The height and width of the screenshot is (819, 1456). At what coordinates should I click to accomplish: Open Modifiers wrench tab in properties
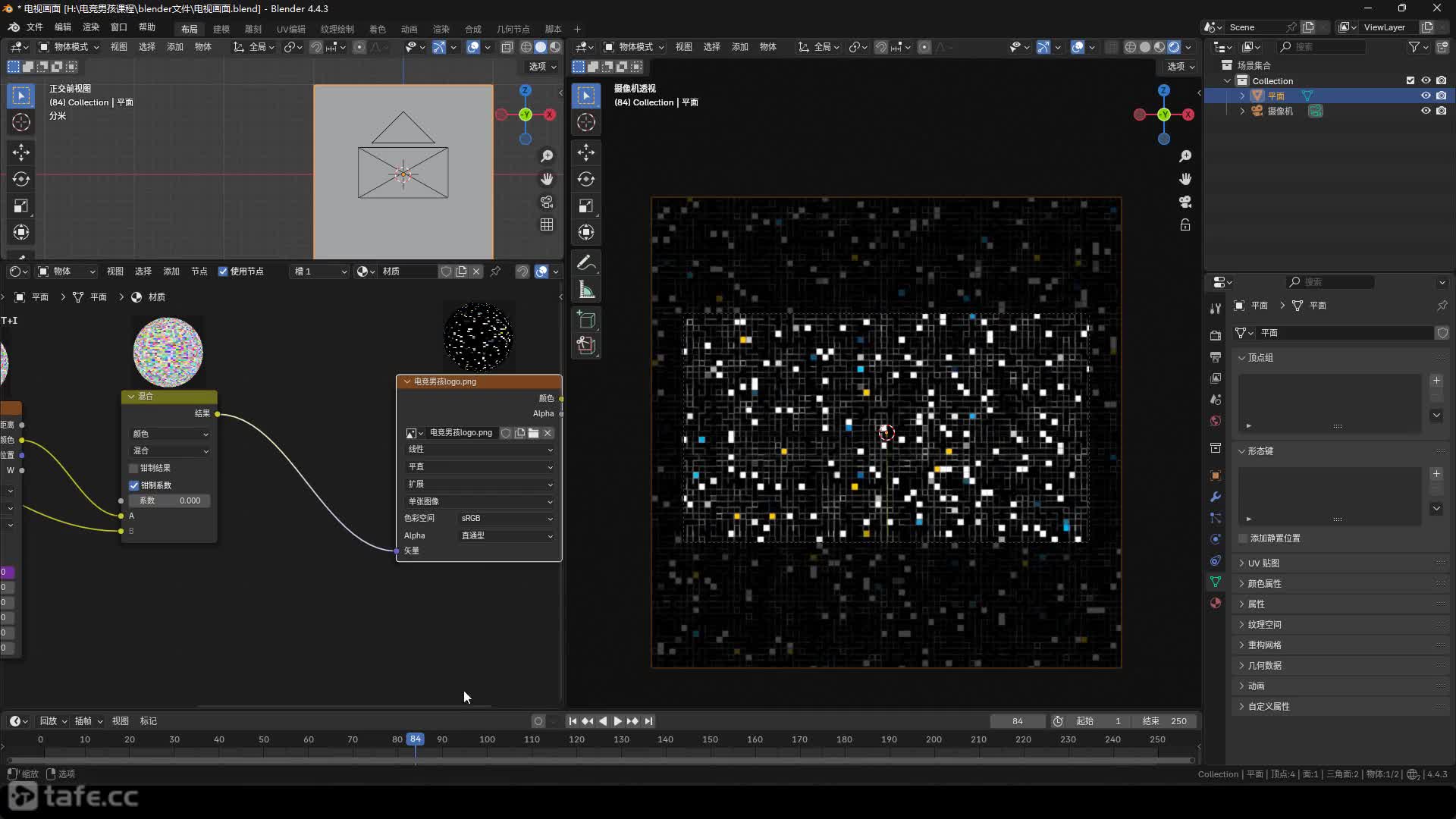[x=1216, y=497]
